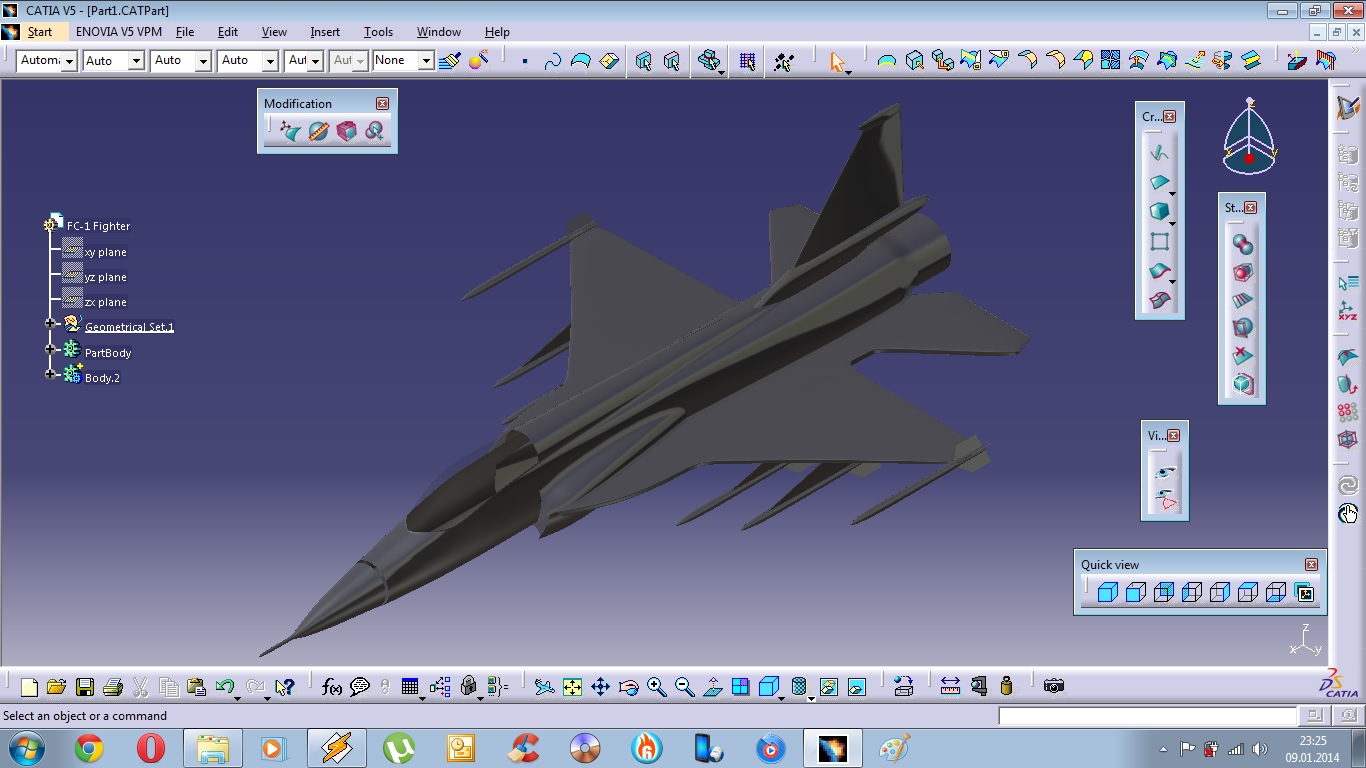Close the Quick view palette

click(x=1312, y=565)
